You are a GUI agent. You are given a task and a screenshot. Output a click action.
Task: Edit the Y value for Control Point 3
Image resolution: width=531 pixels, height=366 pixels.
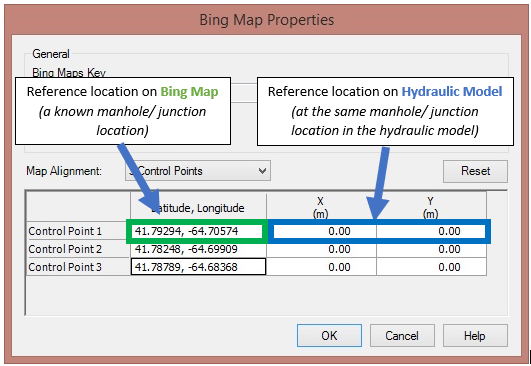click(x=431, y=267)
